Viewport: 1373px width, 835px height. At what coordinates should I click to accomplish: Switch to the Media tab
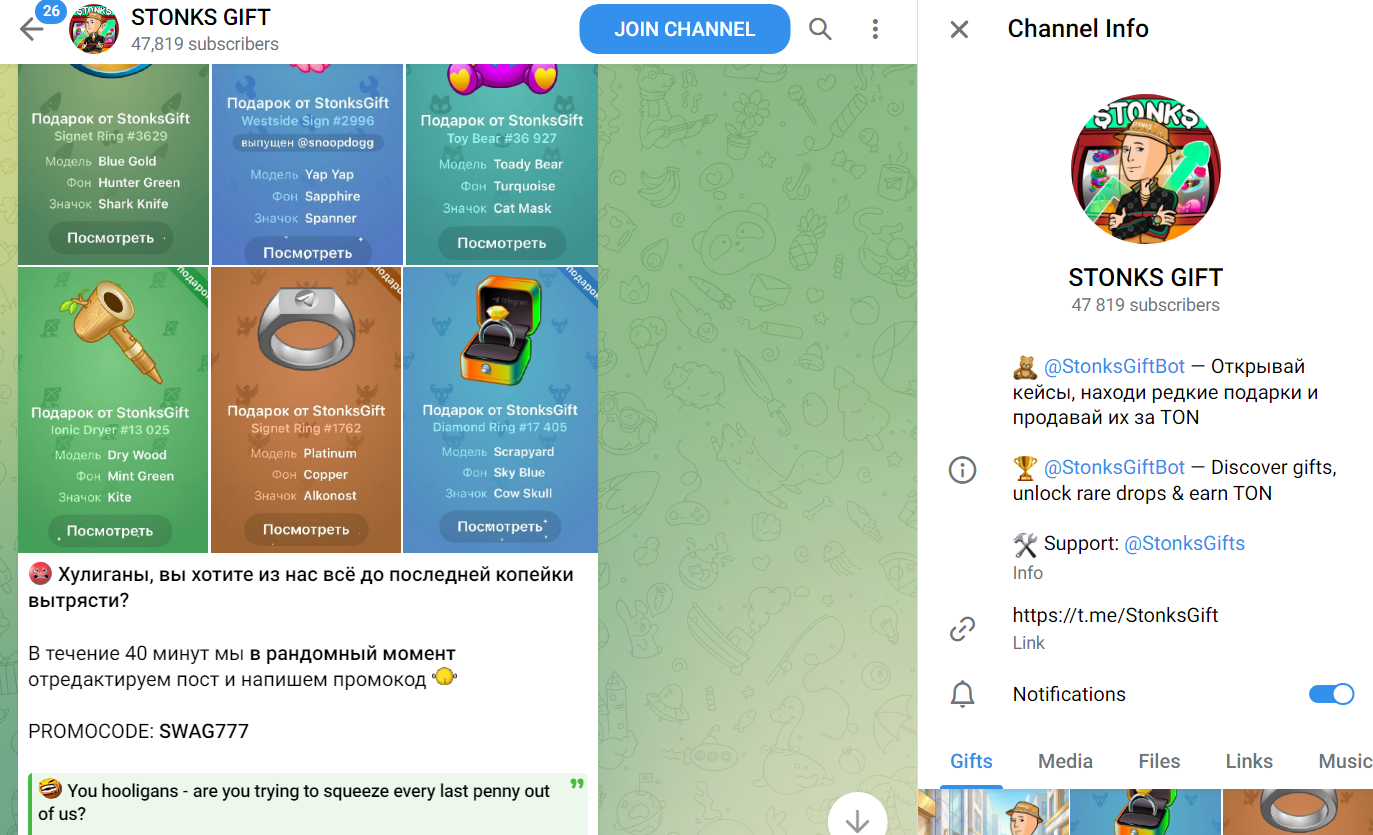click(x=1065, y=761)
